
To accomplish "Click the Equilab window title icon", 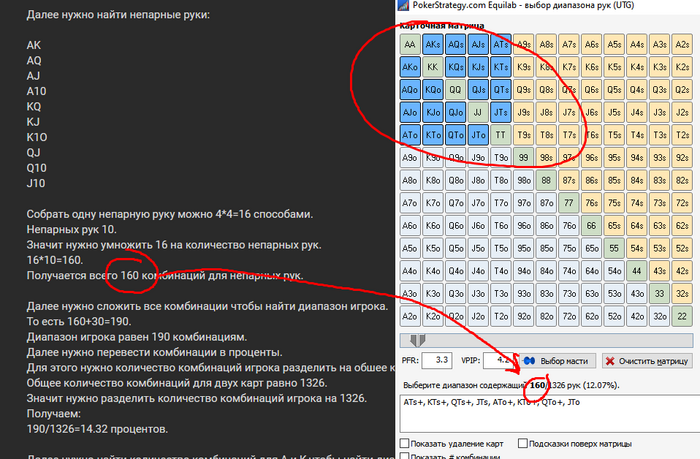I will [x=403, y=5].
